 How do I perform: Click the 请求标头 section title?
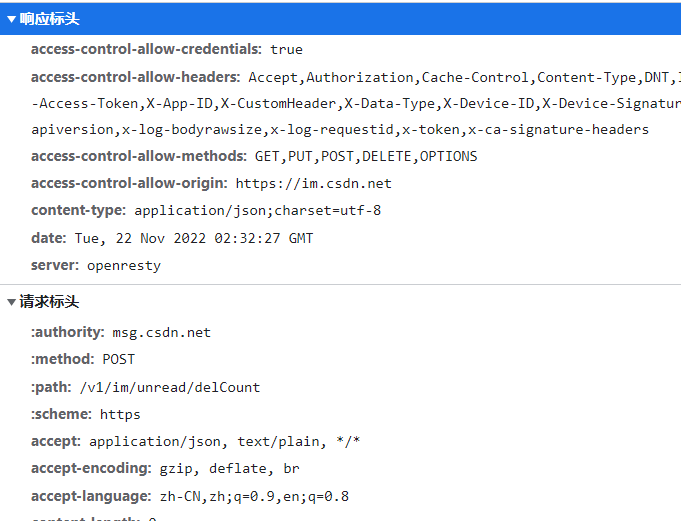(49, 302)
